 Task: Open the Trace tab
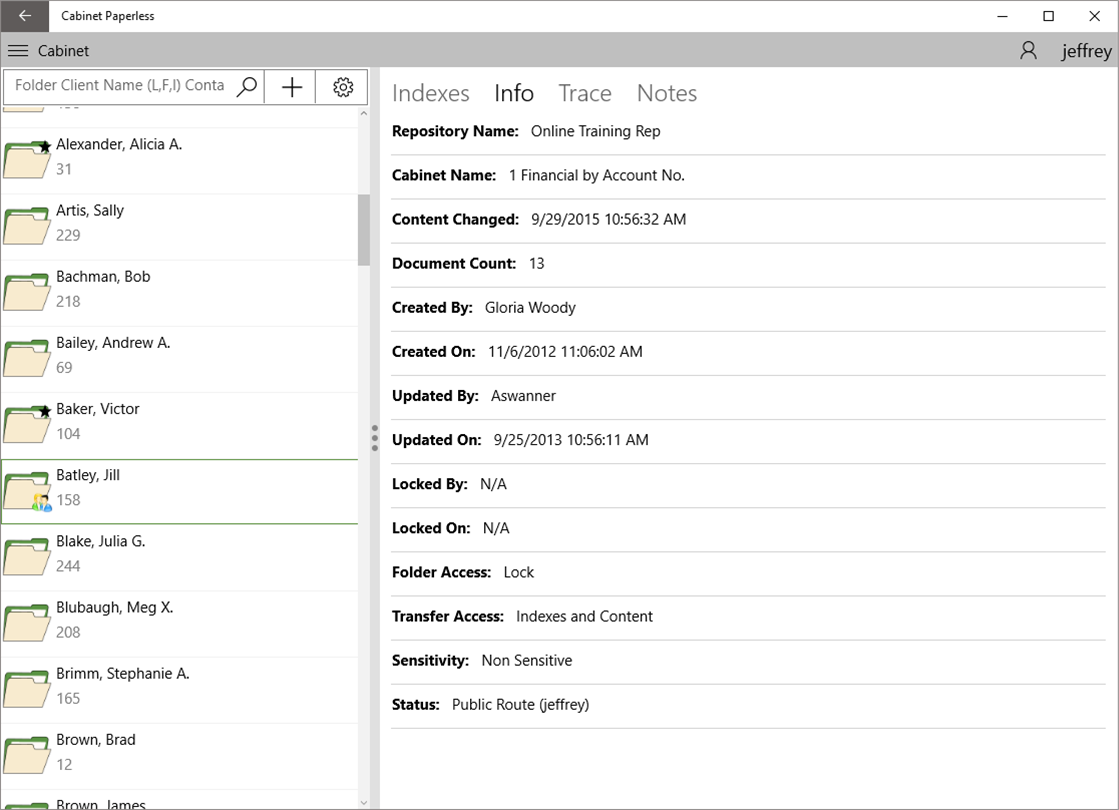click(584, 93)
